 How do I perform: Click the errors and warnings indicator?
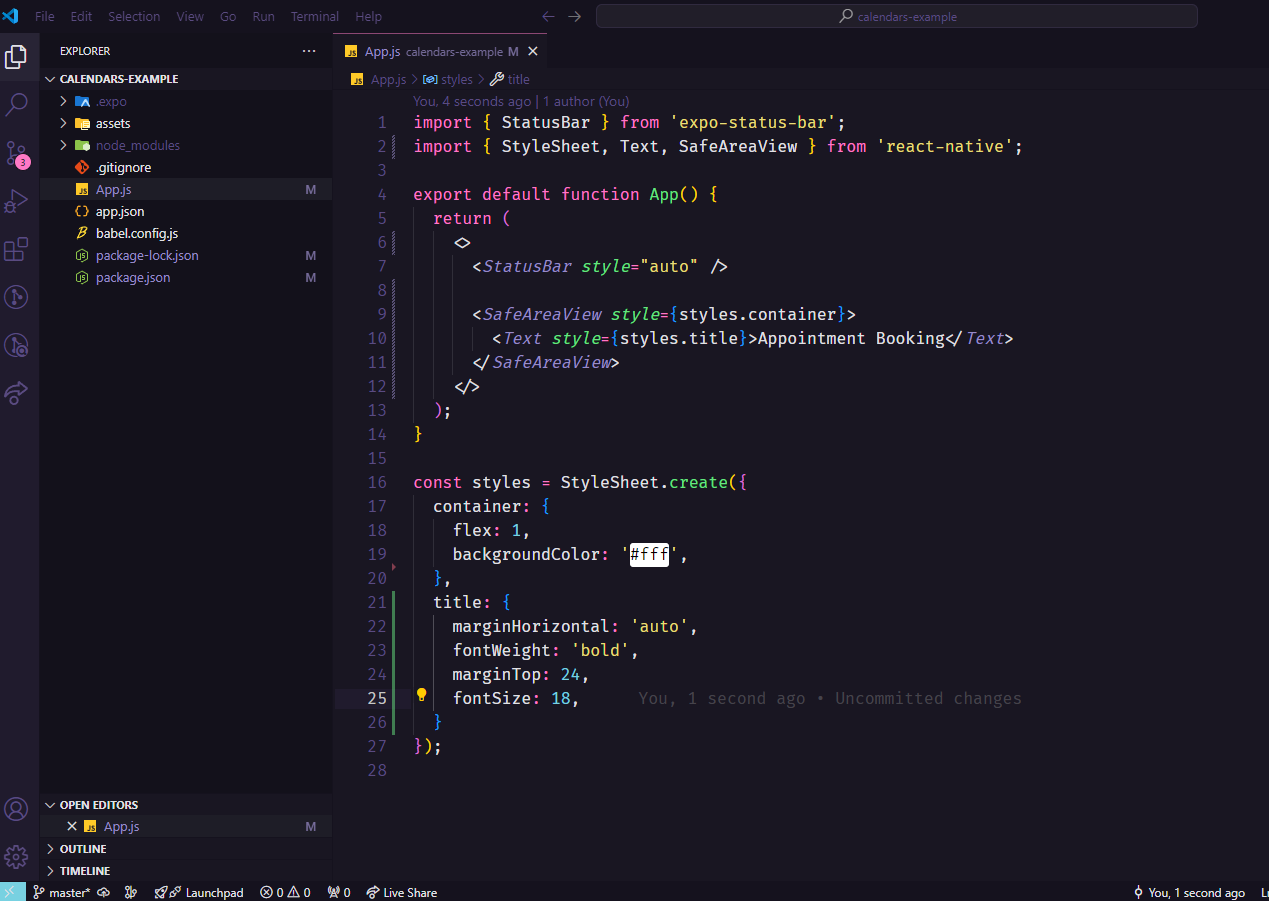tap(284, 892)
